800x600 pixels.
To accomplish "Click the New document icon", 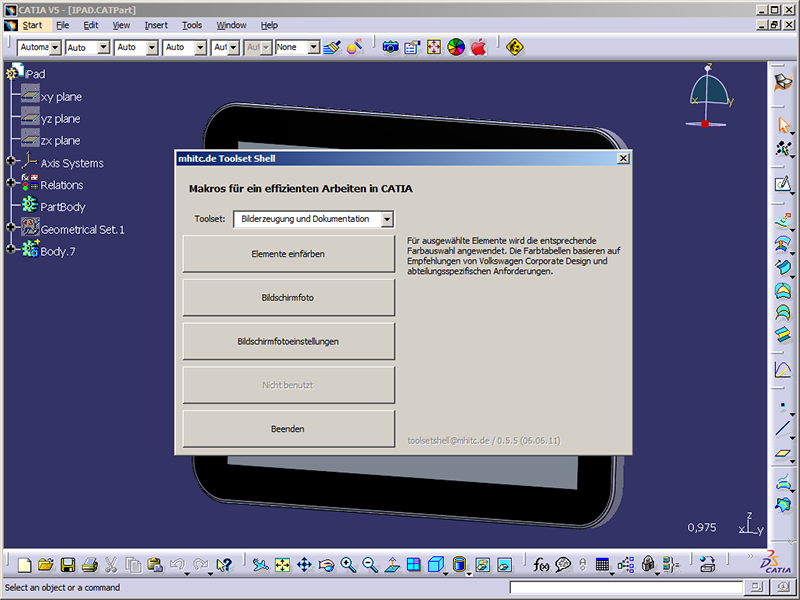I will [x=24, y=564].
